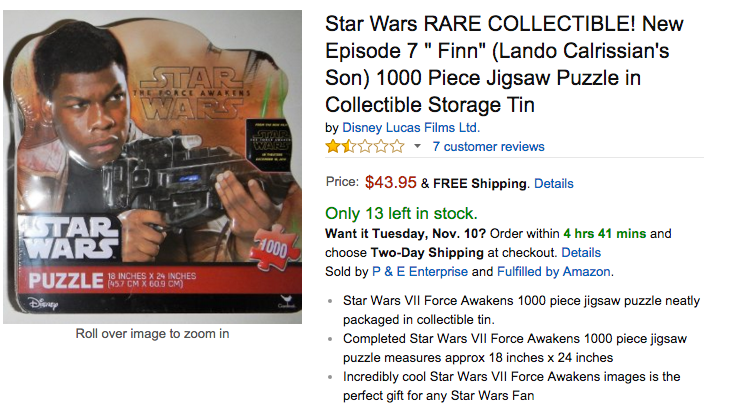Click the first product feature bullet
The width and height of the screenshot is (729, 407).
[521, 310]
